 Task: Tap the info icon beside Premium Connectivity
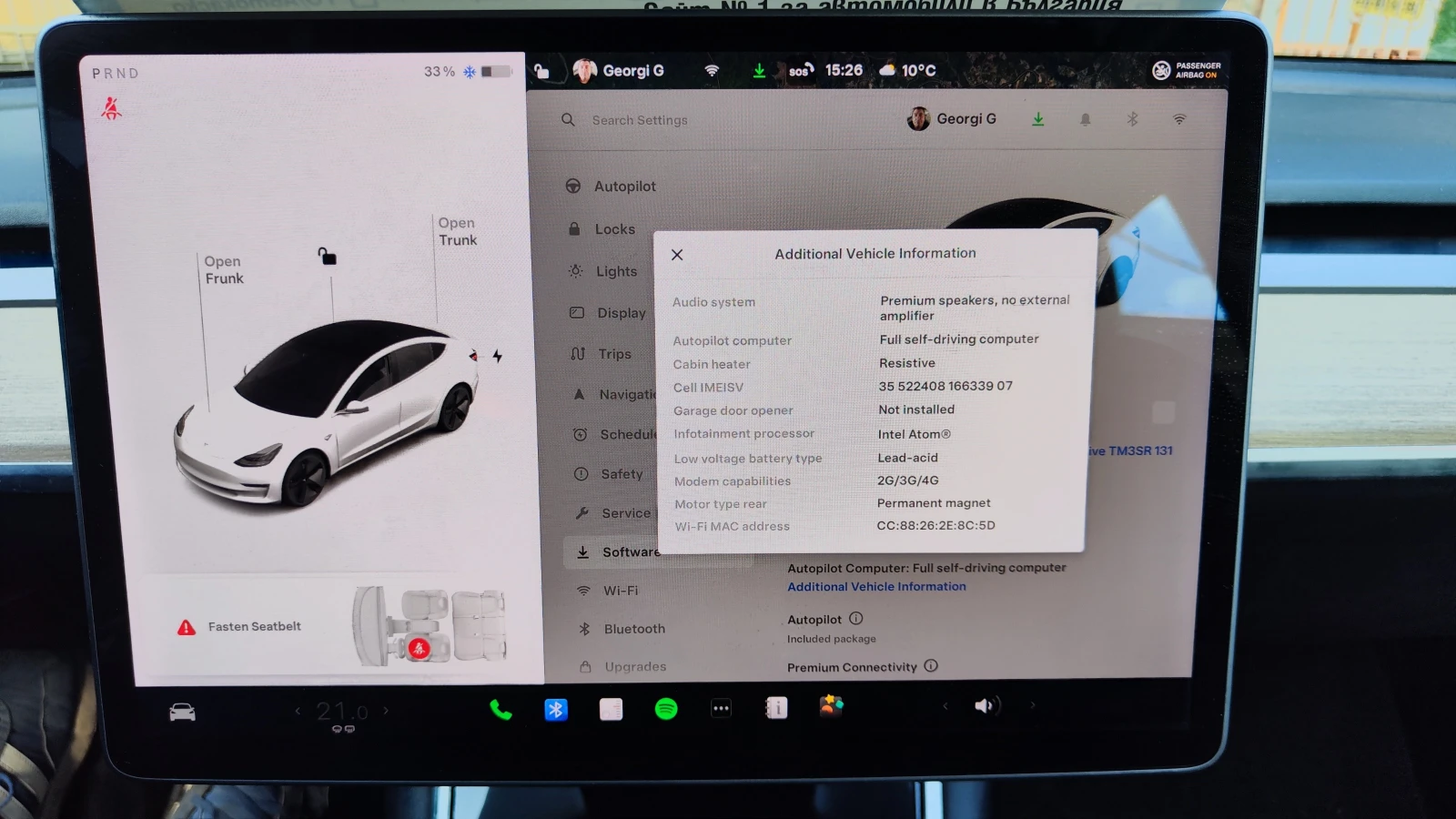(x=930, y=665)
